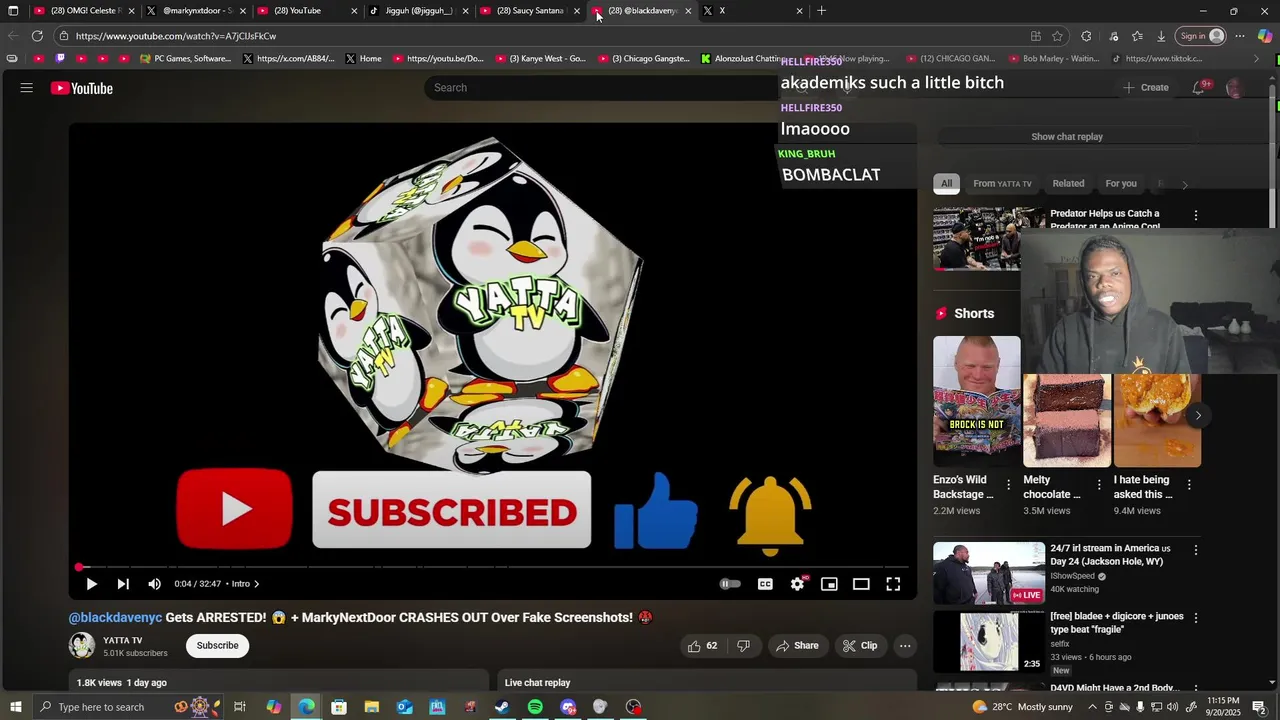Image resolution: width=1280 pixels, height=720 pixels.
Task: Dislike the video with thumbs down
Action: point(744,646)
